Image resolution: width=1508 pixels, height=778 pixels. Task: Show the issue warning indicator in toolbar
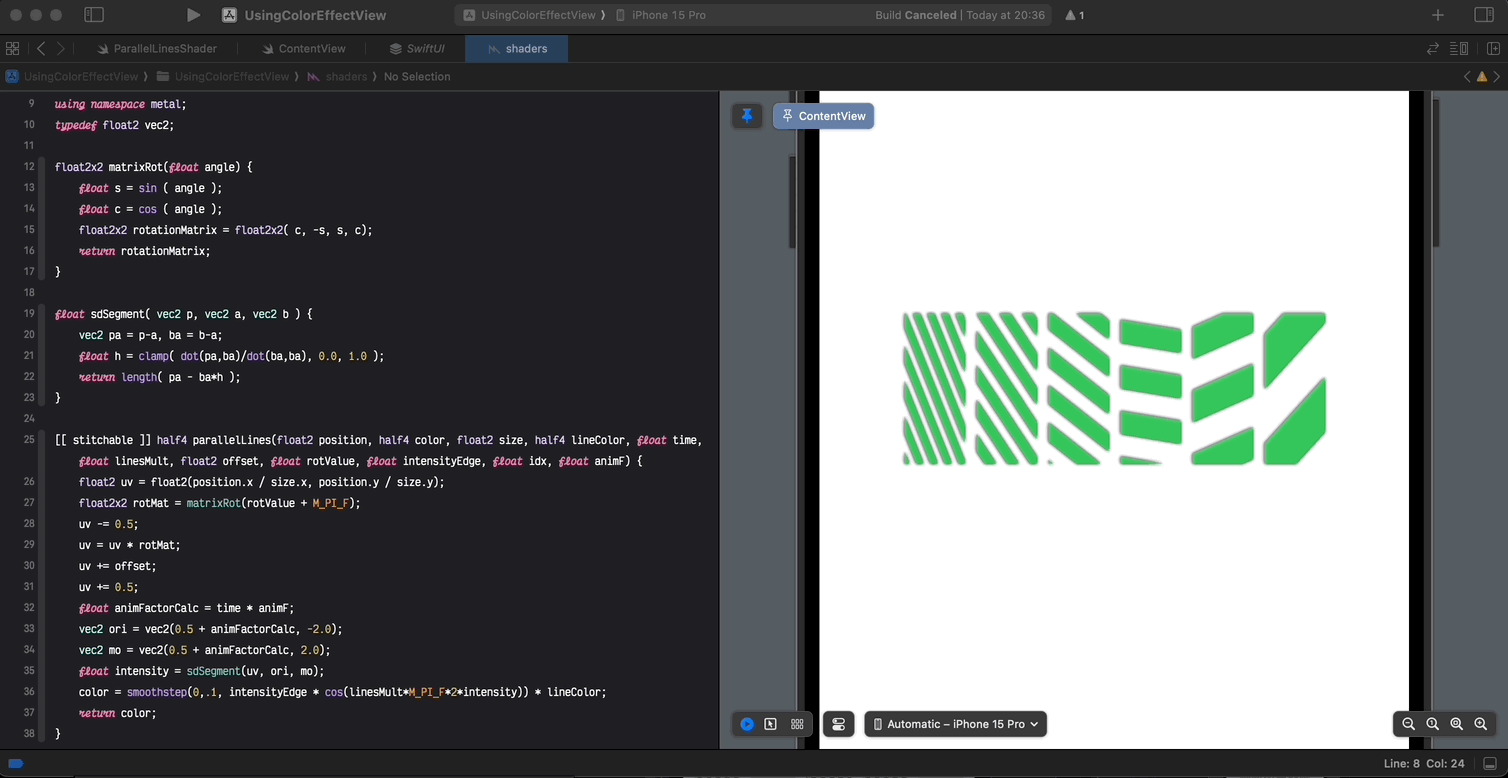[1075, 15]
